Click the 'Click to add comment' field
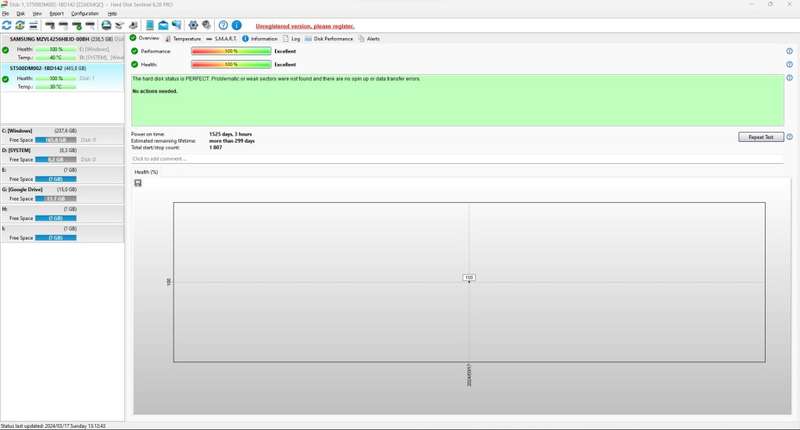 pos(457,159)
